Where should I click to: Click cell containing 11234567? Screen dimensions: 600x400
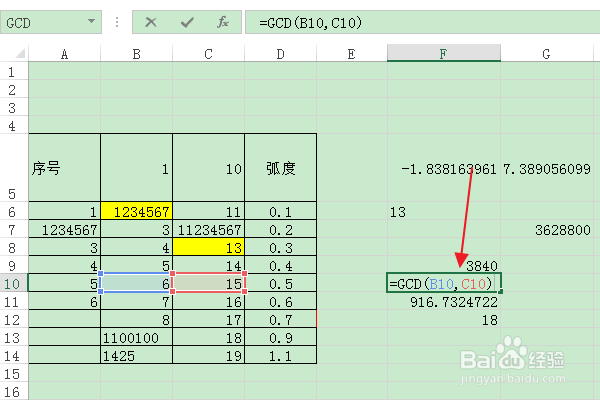click(x=209, y=229)
